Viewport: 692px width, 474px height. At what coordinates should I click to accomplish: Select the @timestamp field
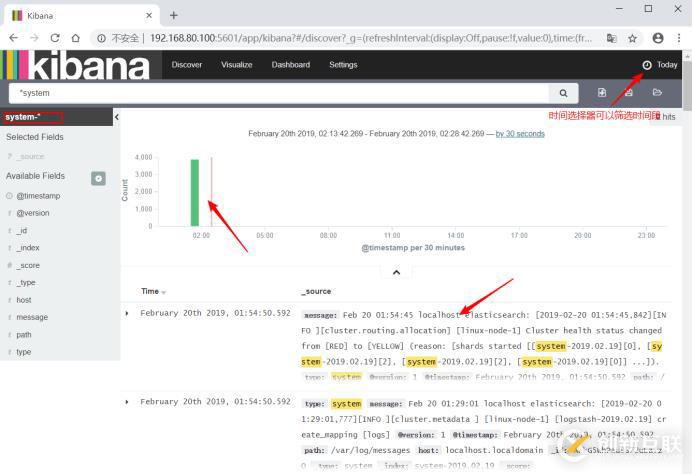[38, 196]
